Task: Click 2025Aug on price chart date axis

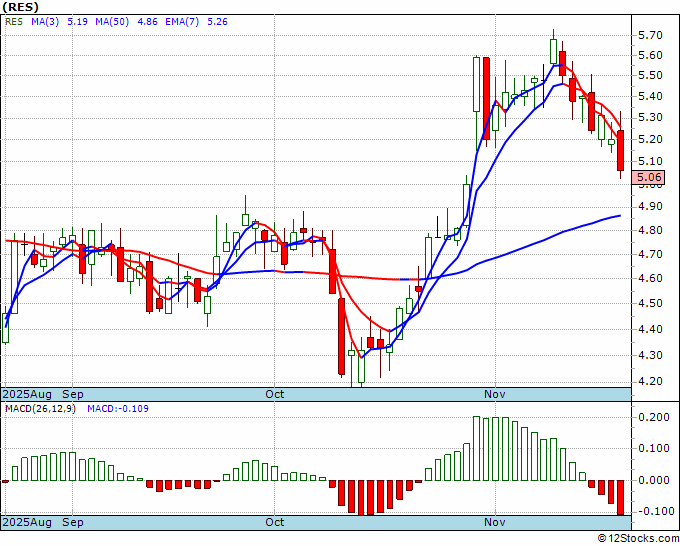Action: [27, 394]
